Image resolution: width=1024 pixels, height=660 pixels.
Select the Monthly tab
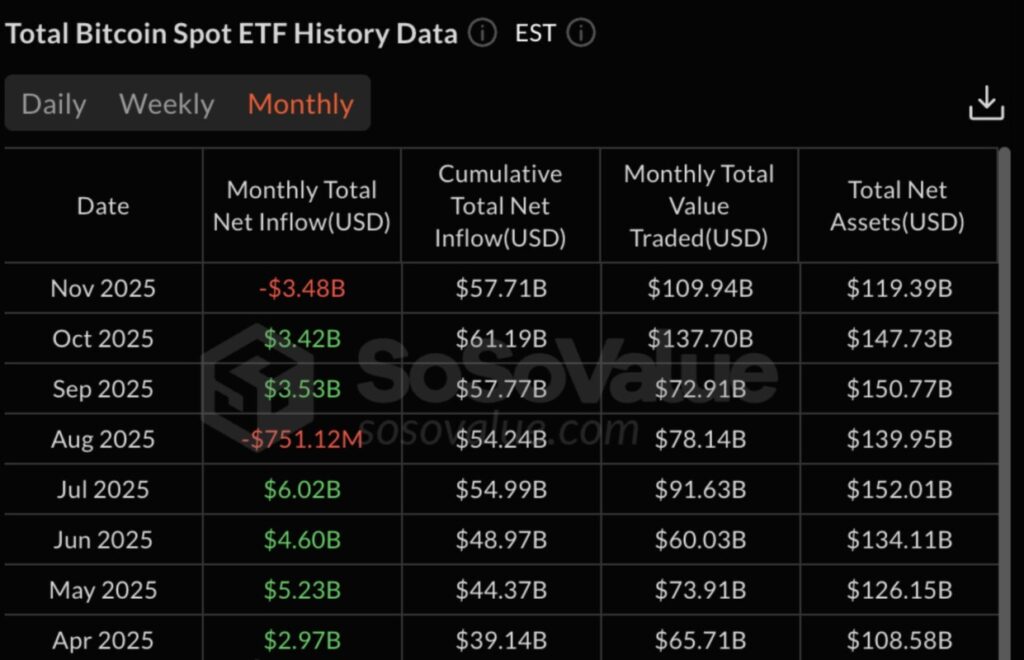300,104
